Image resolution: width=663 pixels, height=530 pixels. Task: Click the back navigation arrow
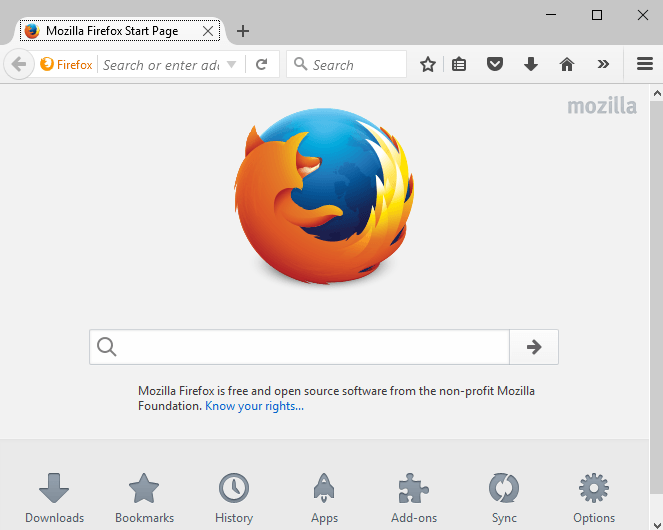click(18, 64)
